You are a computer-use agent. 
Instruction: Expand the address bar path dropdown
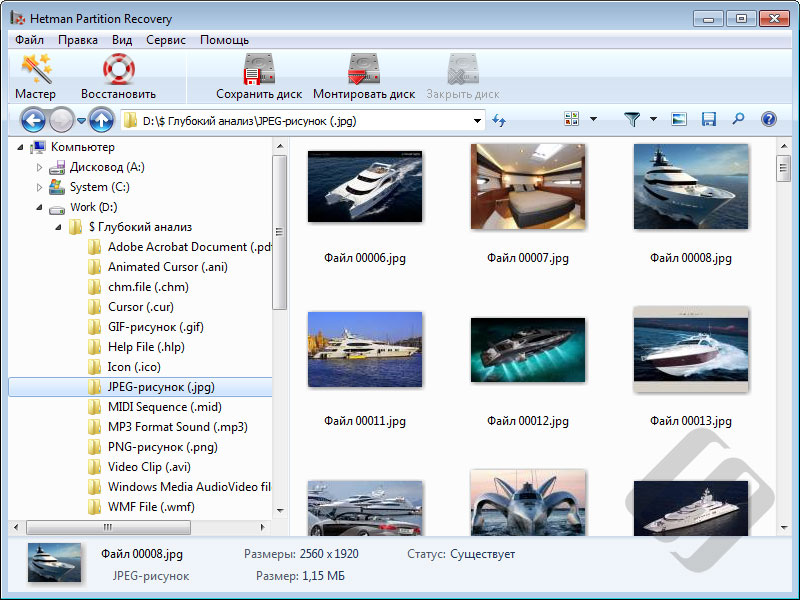coord(477,121)
